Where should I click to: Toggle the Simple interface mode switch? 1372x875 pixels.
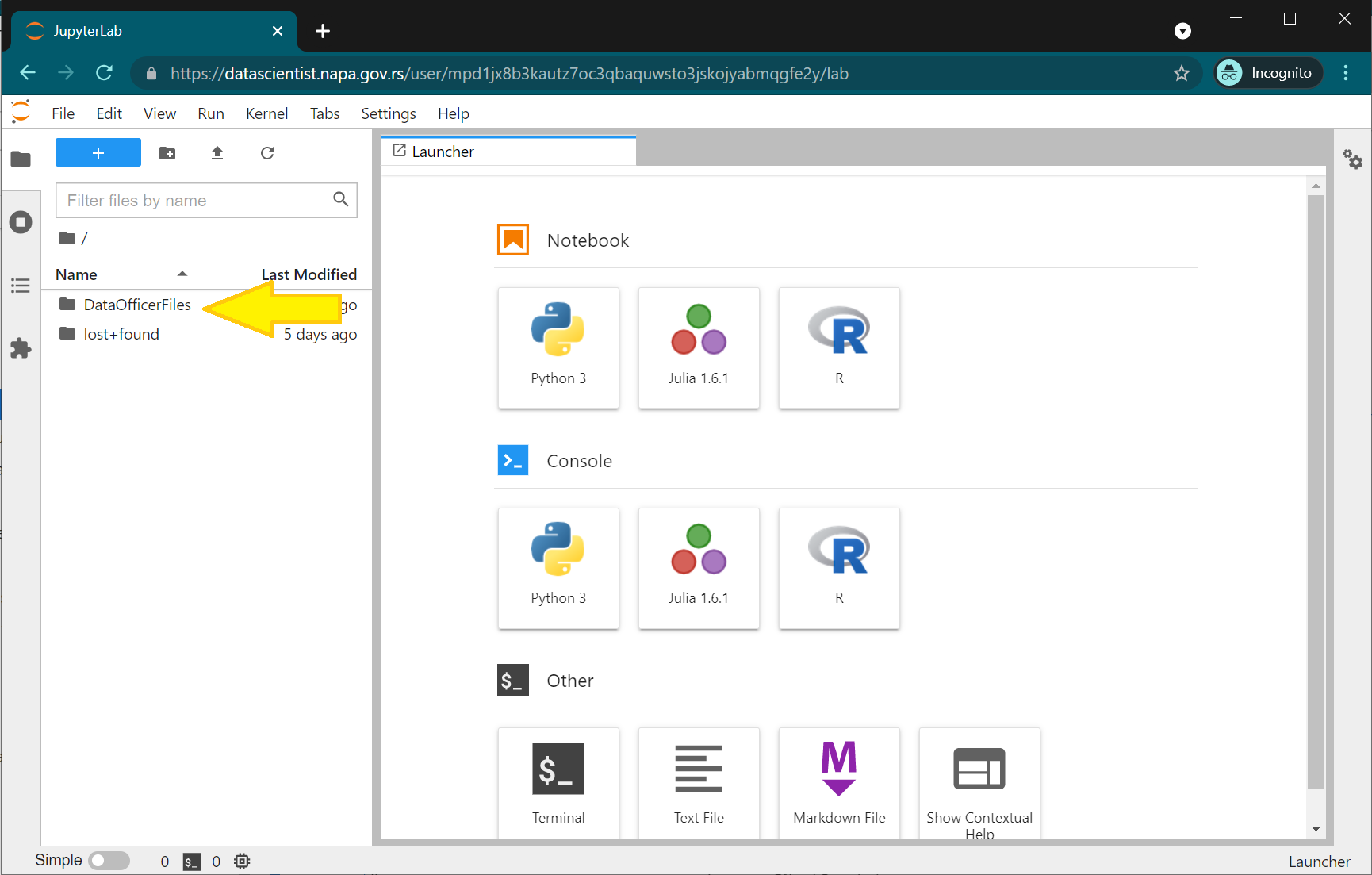click(109, 861)
